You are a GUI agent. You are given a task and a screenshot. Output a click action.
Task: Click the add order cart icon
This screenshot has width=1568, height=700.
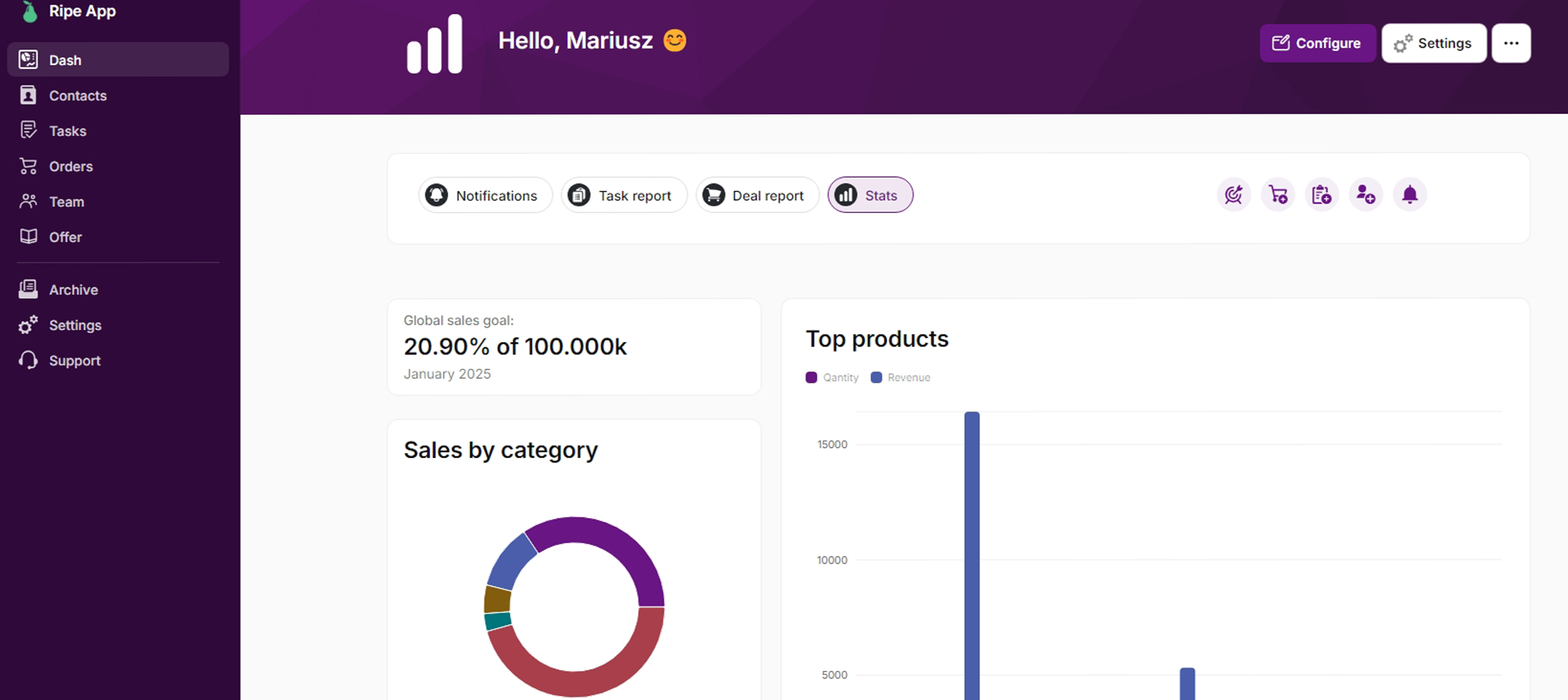[x=1278, y=195]
